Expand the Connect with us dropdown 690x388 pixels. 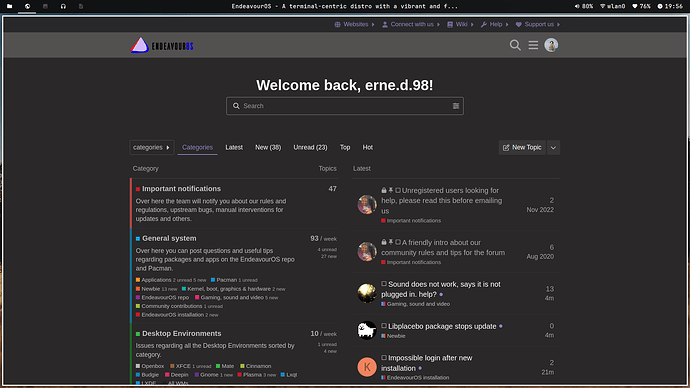(411, 24)
